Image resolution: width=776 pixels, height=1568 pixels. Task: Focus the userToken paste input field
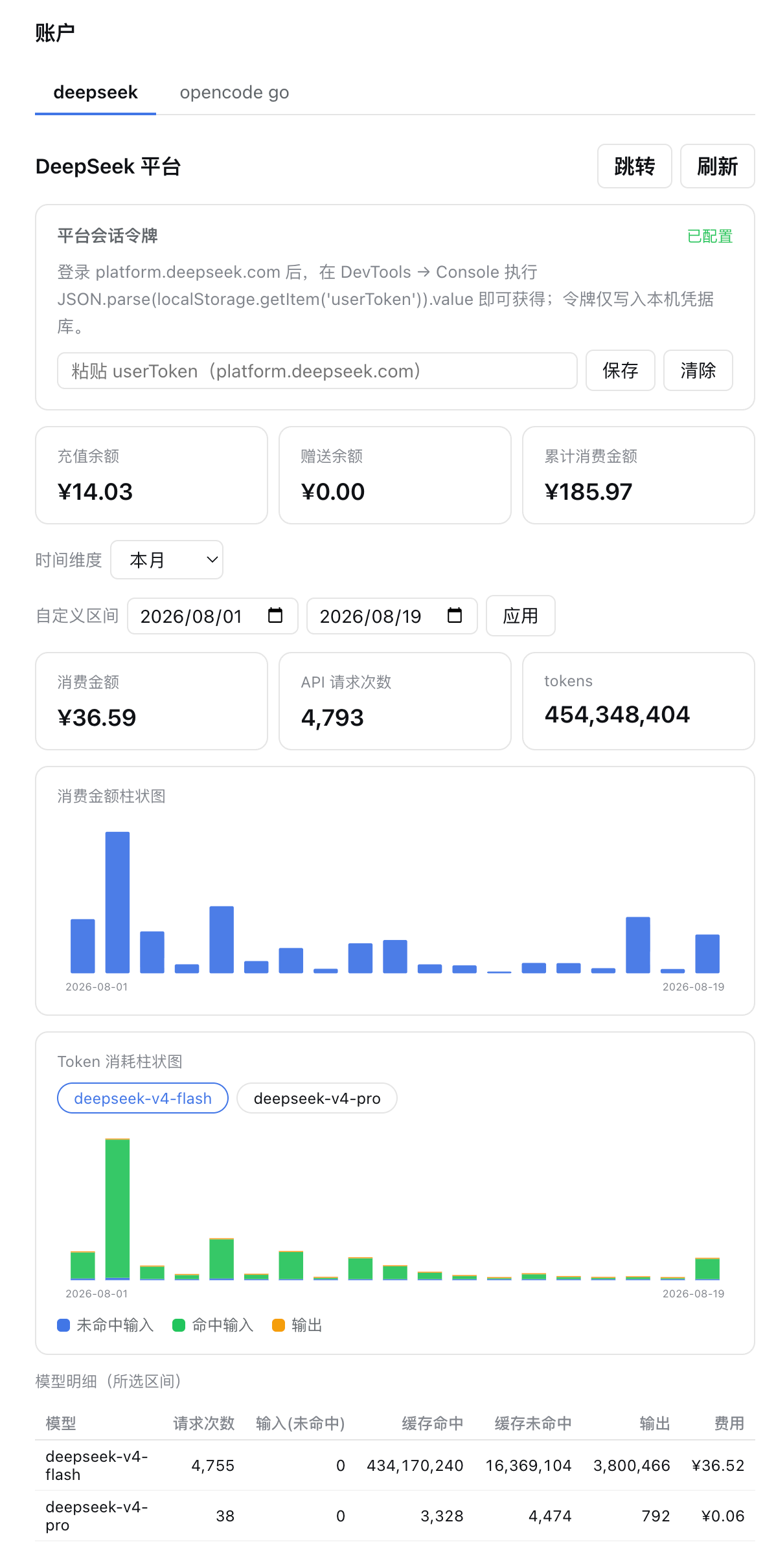coord(317,371)
